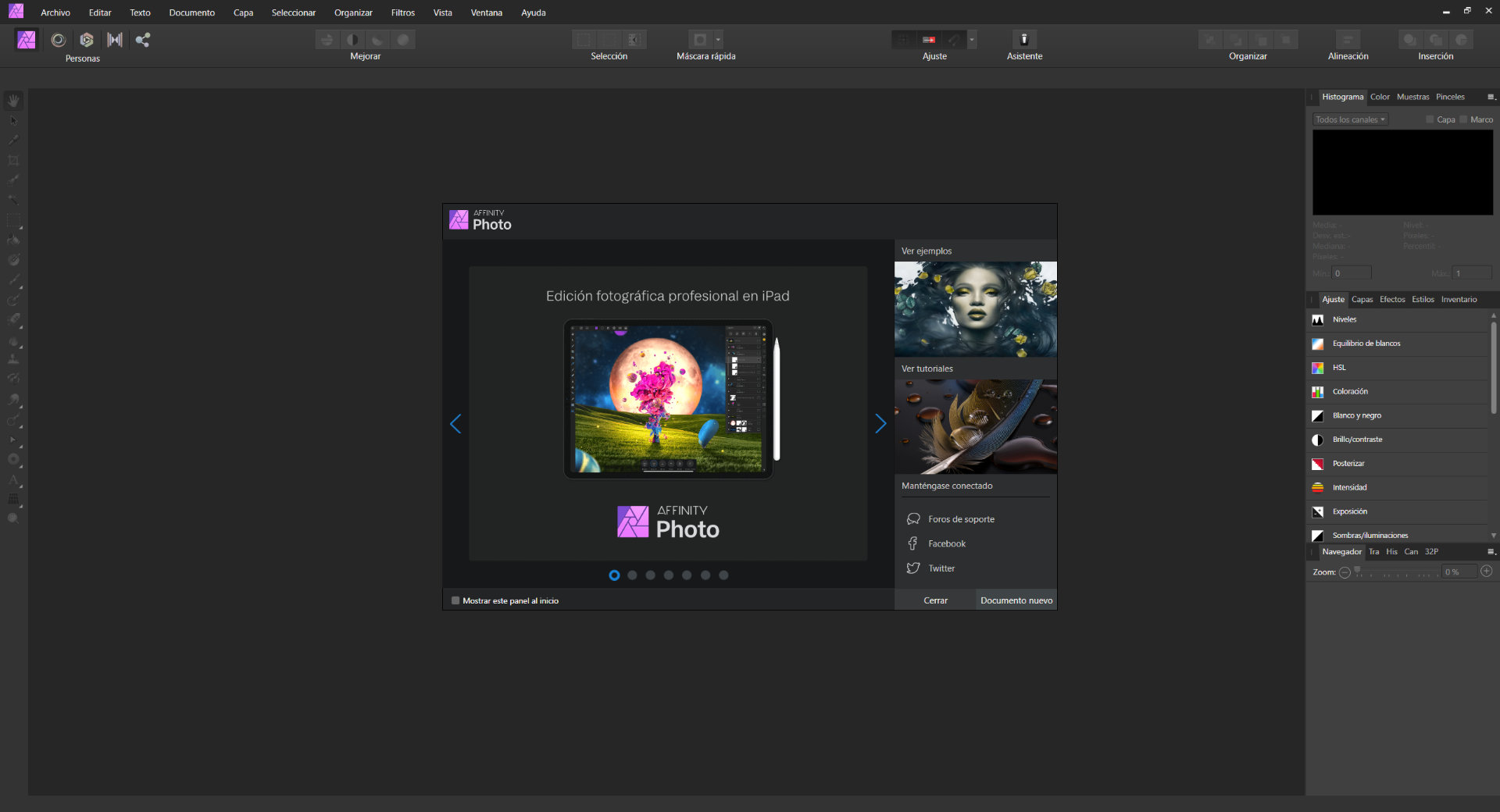This screenshot has height=812, width=1500.
Task: Switch to the Export persona
Action: tap(142, 40)
